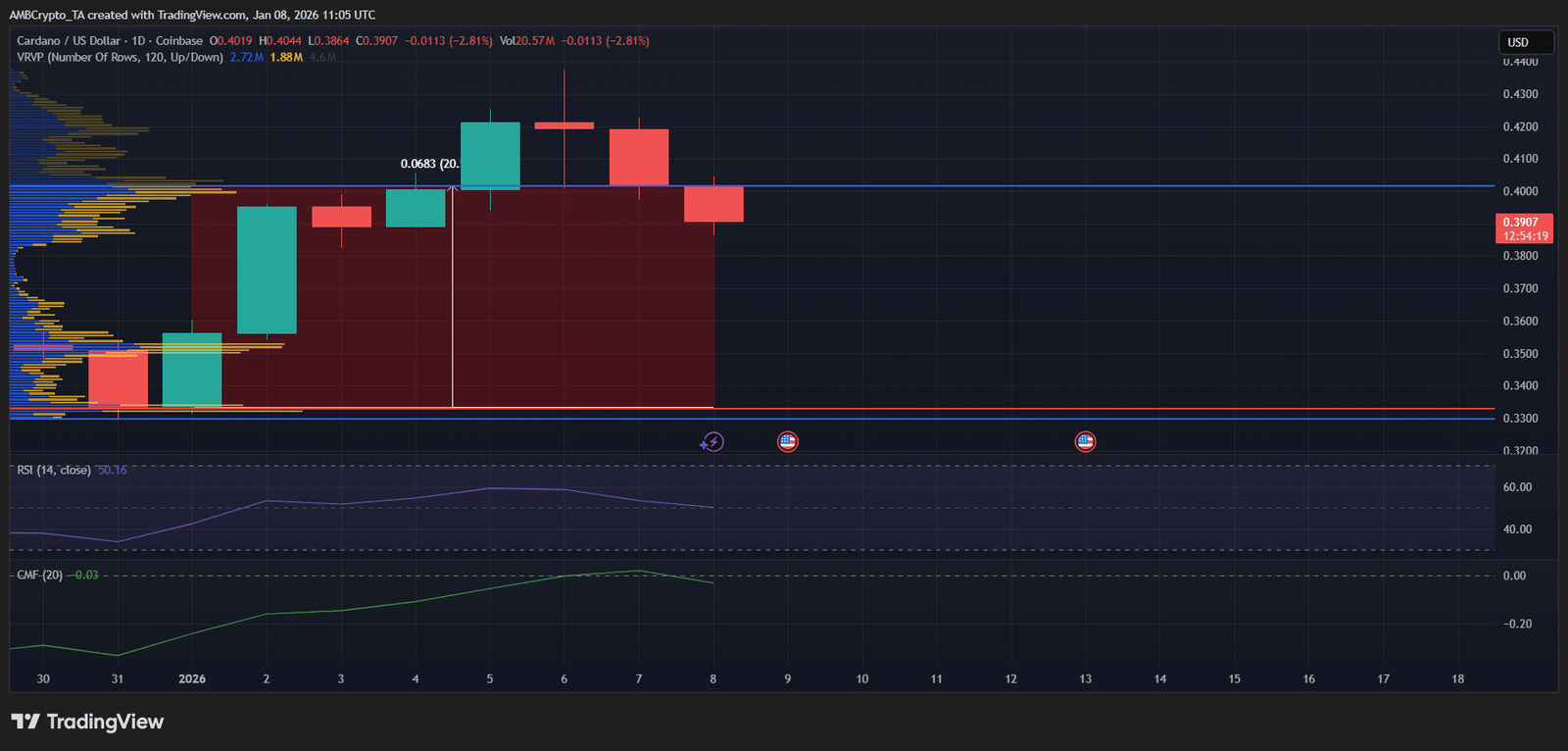
Task: Click the Coinbase exchange label
Action: [179, 41]
